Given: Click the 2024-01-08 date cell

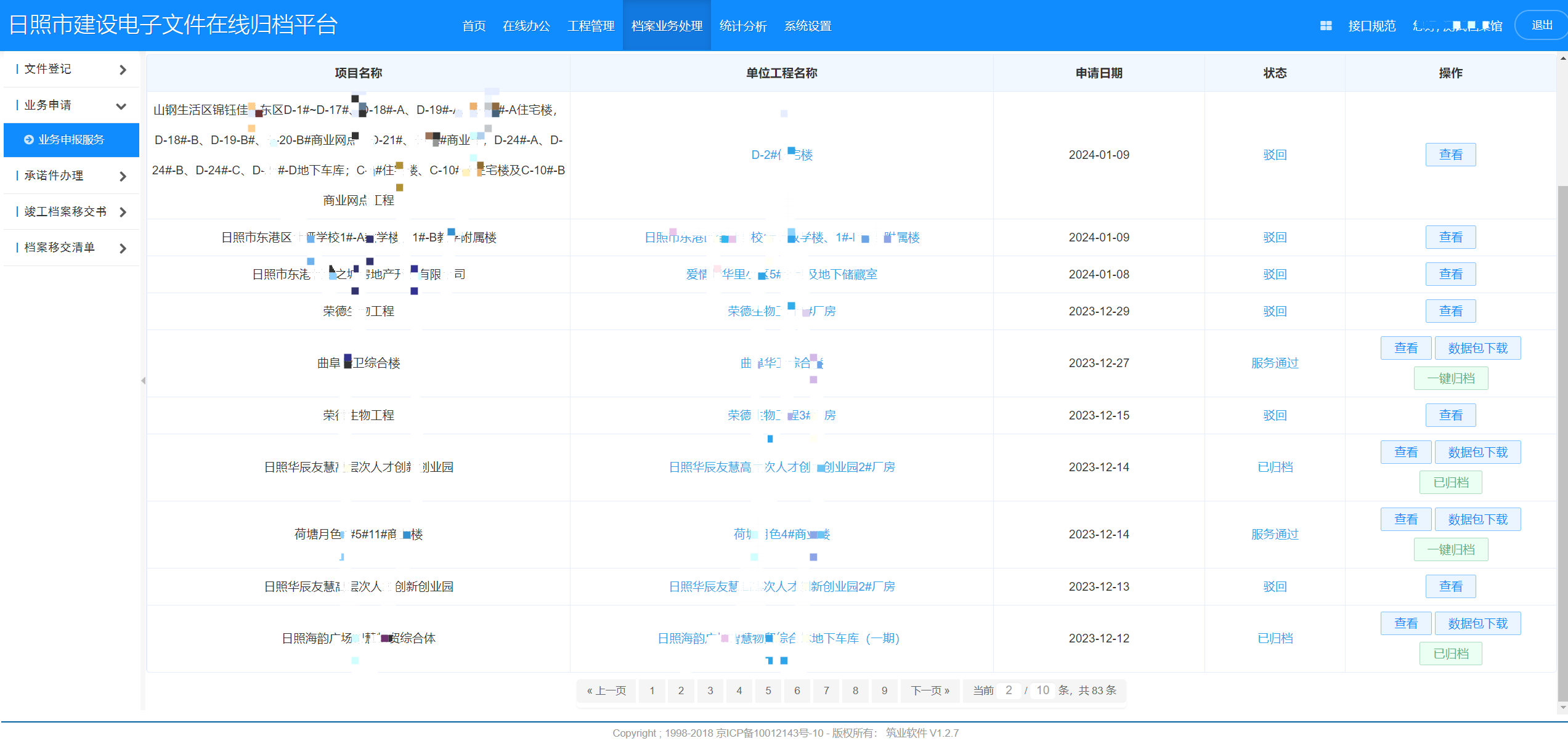Looking at the screenshot, I should pos(1099,275).
